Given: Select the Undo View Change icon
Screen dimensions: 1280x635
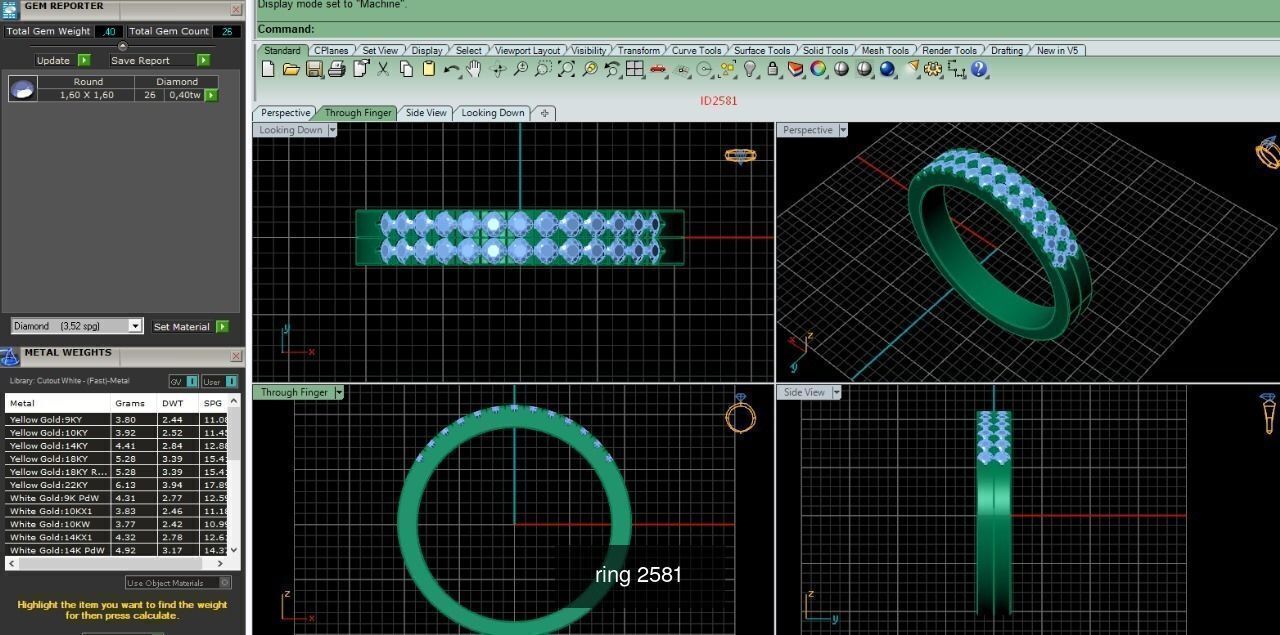Looking at the screenshot, I should [x=612, y=69].
